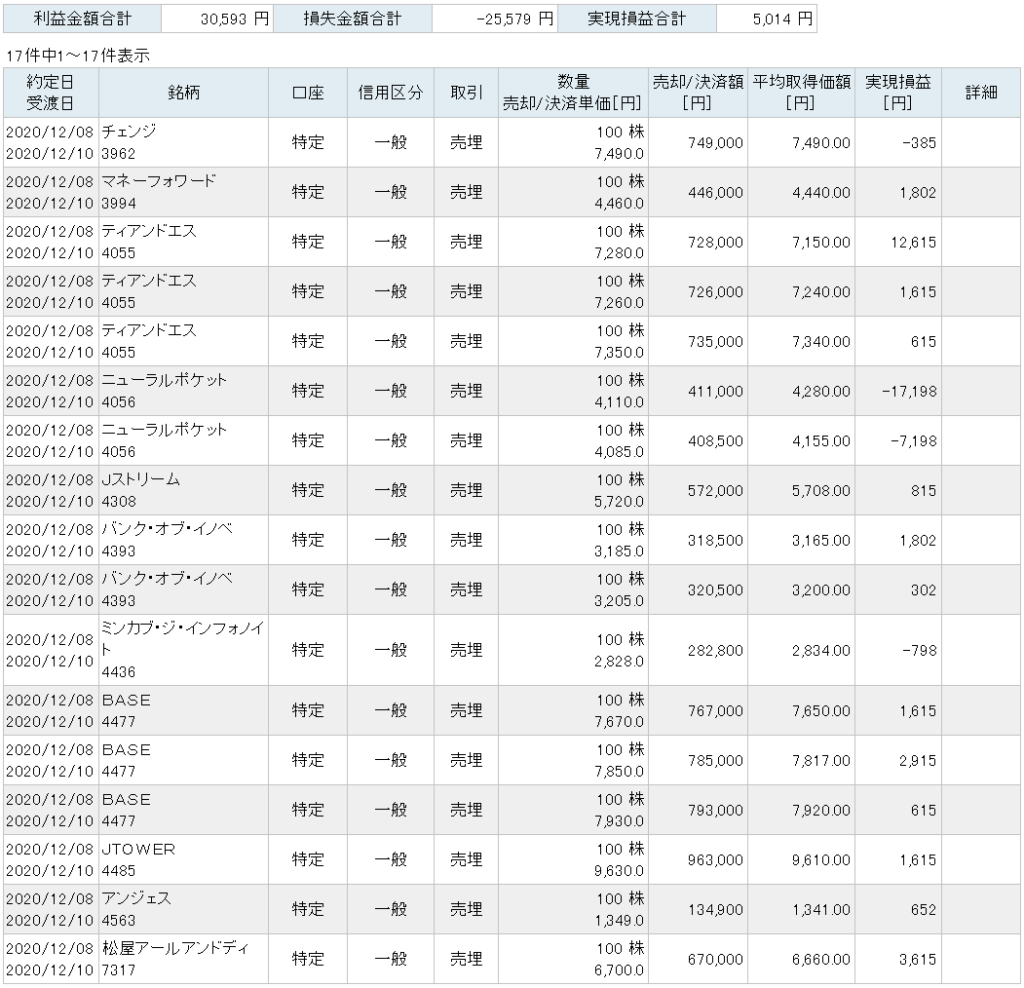Viewport: 1024px width, 988px height.
Task: Click the 17件中1～17件表示 text
Action: point(78,56)
